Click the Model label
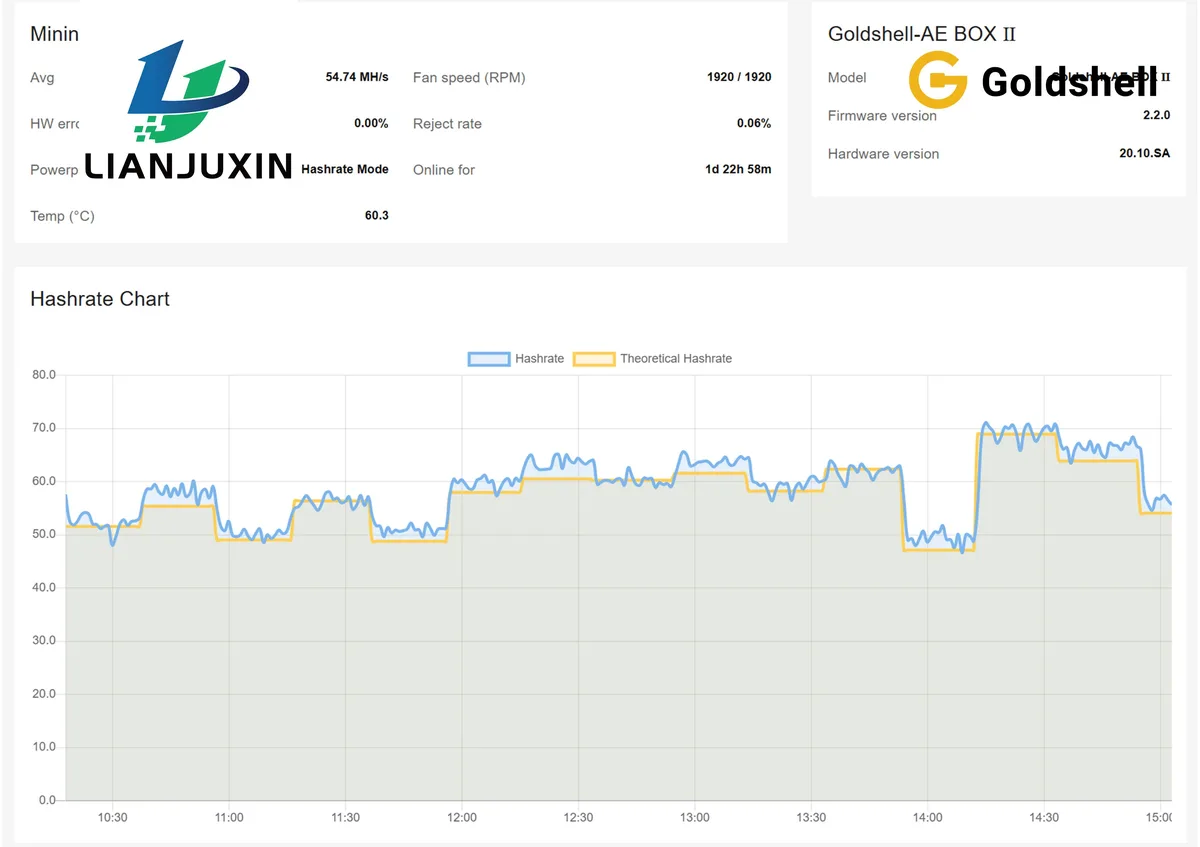1200x847 pixels. click(x=847, y=77)
